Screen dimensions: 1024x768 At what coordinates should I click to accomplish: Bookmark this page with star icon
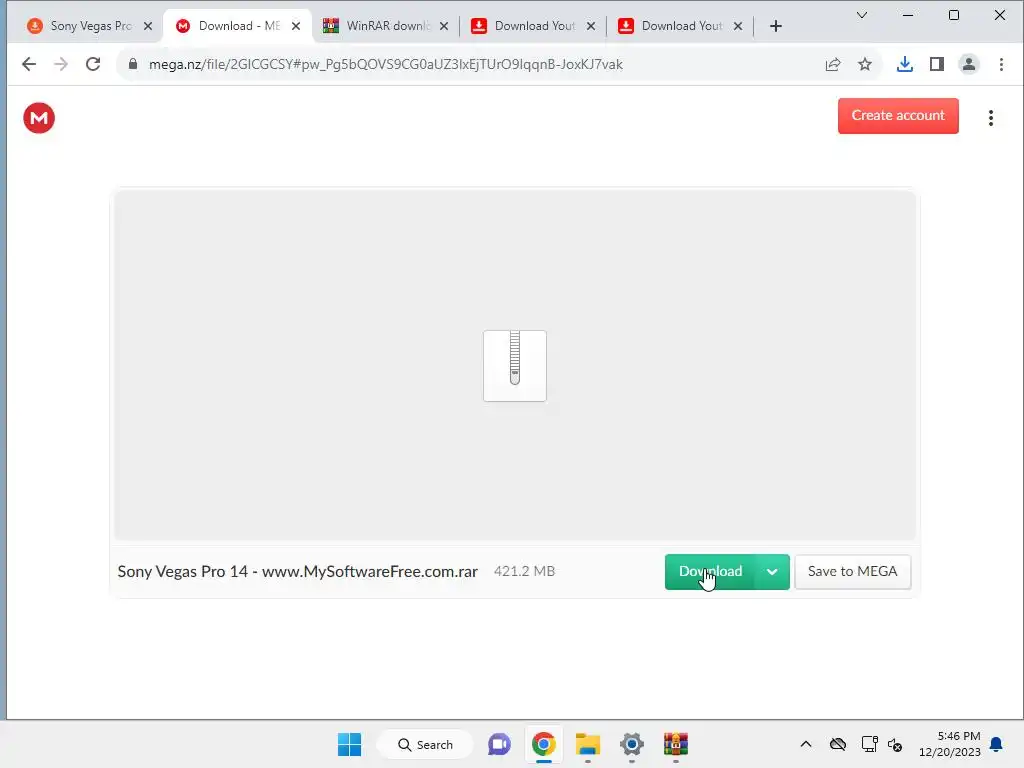[x=865, y=64]
